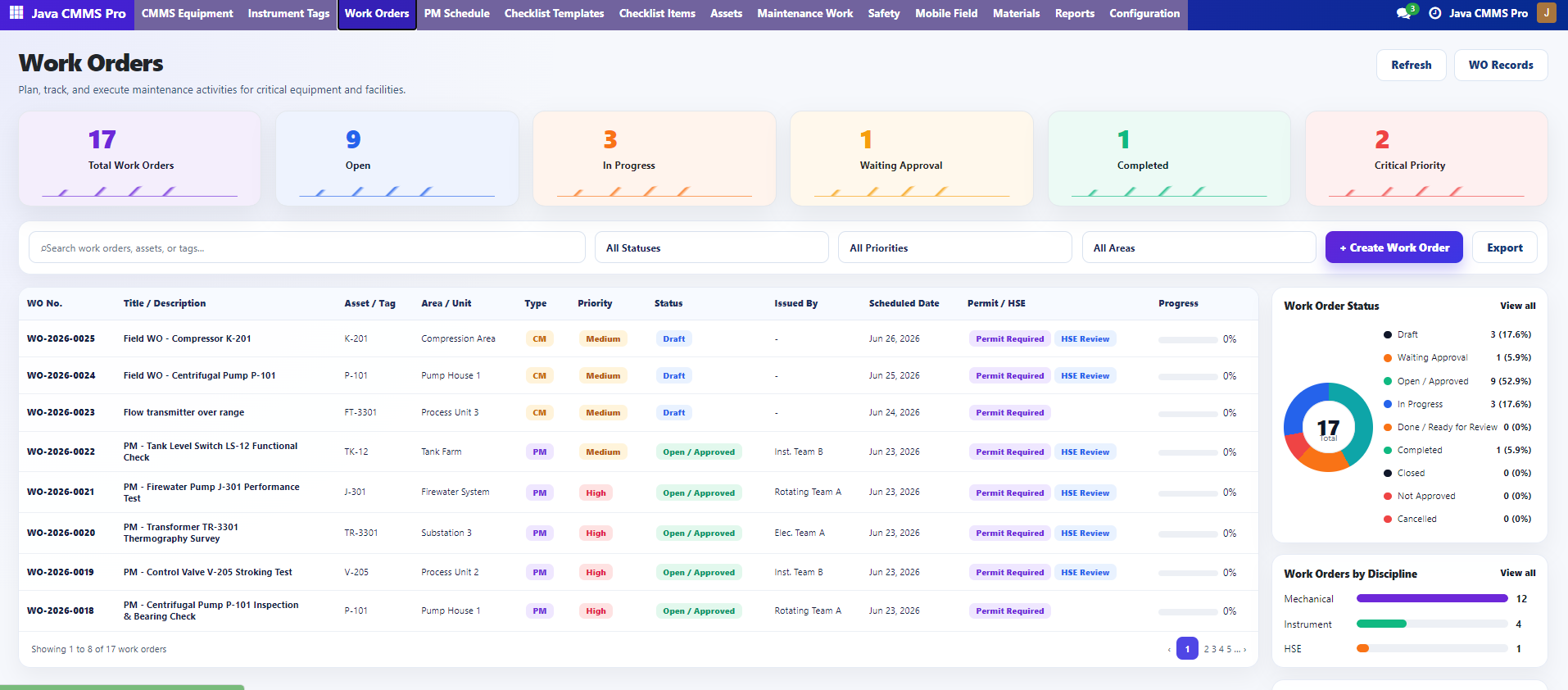Viewport: 1568px width, 690px height.
Task: Click asset tag TR-3301
Action: click(x=360, y=533)
